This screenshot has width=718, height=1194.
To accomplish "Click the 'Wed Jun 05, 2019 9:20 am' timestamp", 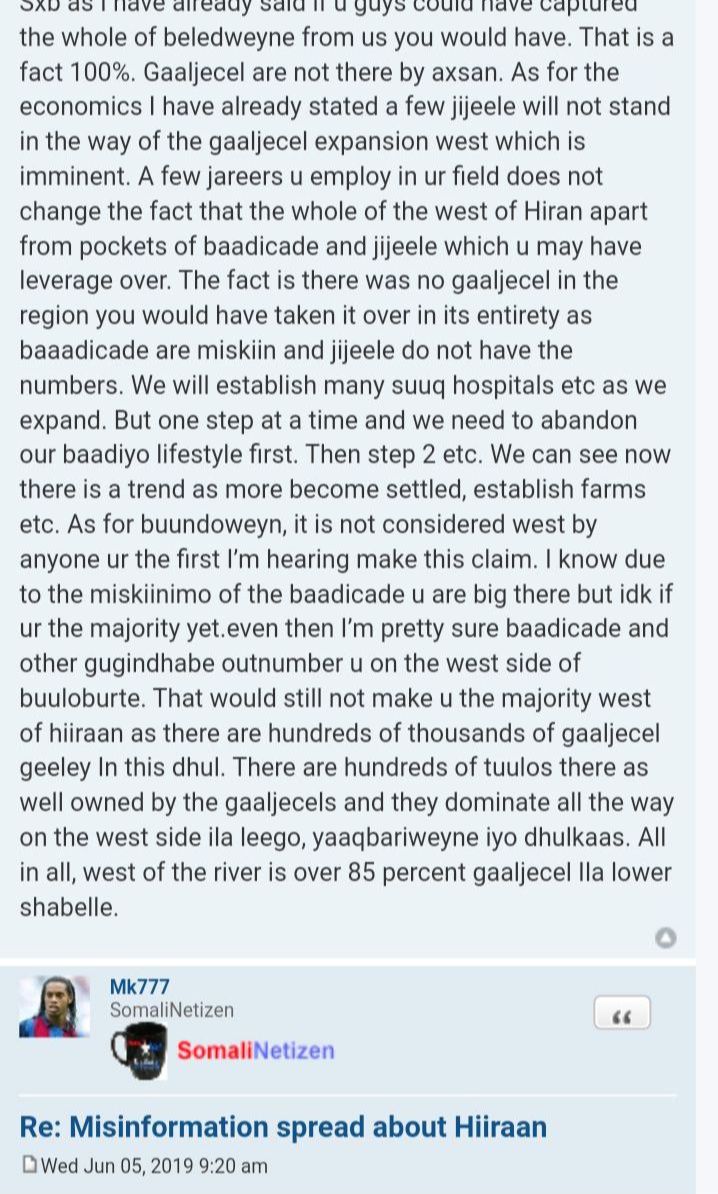I will point(155,1166).
